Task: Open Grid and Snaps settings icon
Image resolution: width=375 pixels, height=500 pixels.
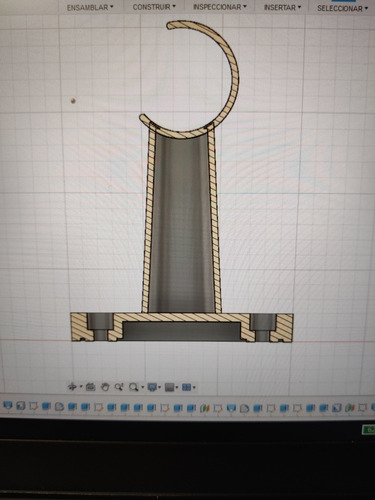Action: point(170,387)
